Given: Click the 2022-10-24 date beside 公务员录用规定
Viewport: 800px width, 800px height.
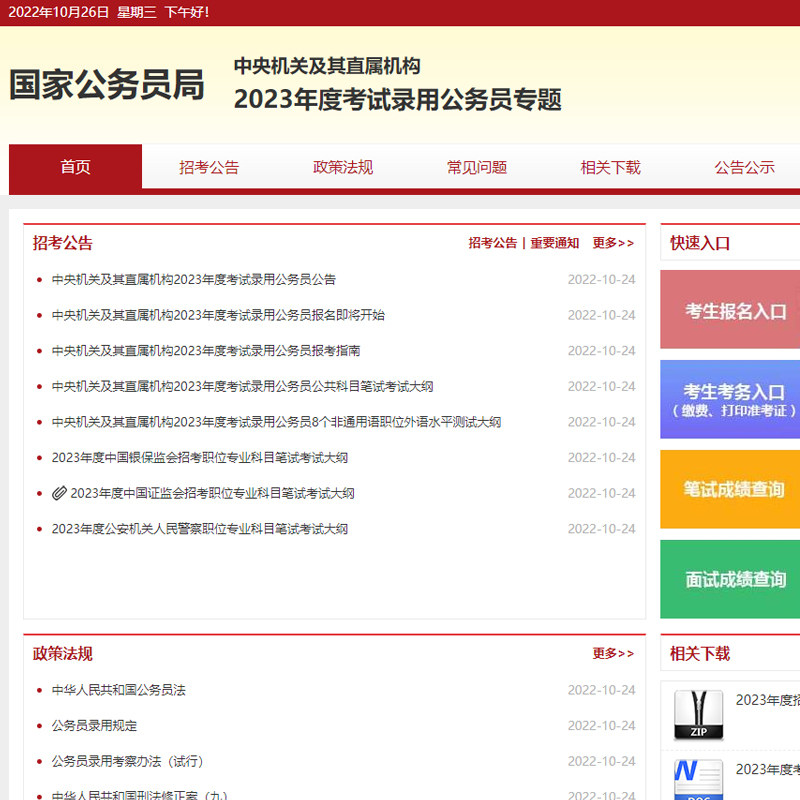Looking at the screenshot, I should [x=602, y=726].
